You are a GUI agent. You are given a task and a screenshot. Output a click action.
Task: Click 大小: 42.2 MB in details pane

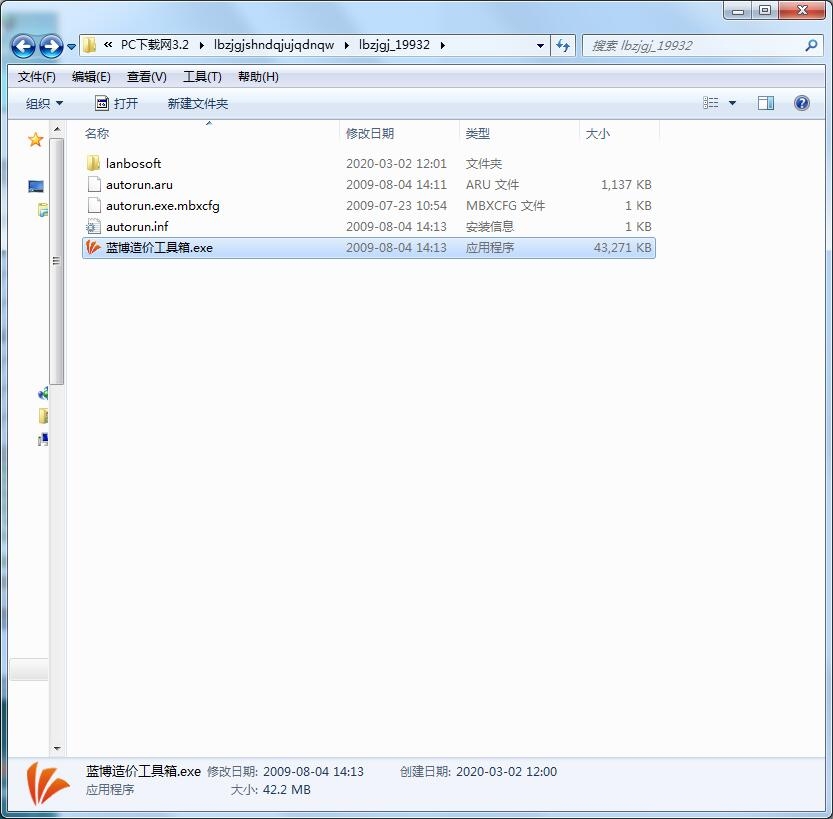tap(270, 790)
